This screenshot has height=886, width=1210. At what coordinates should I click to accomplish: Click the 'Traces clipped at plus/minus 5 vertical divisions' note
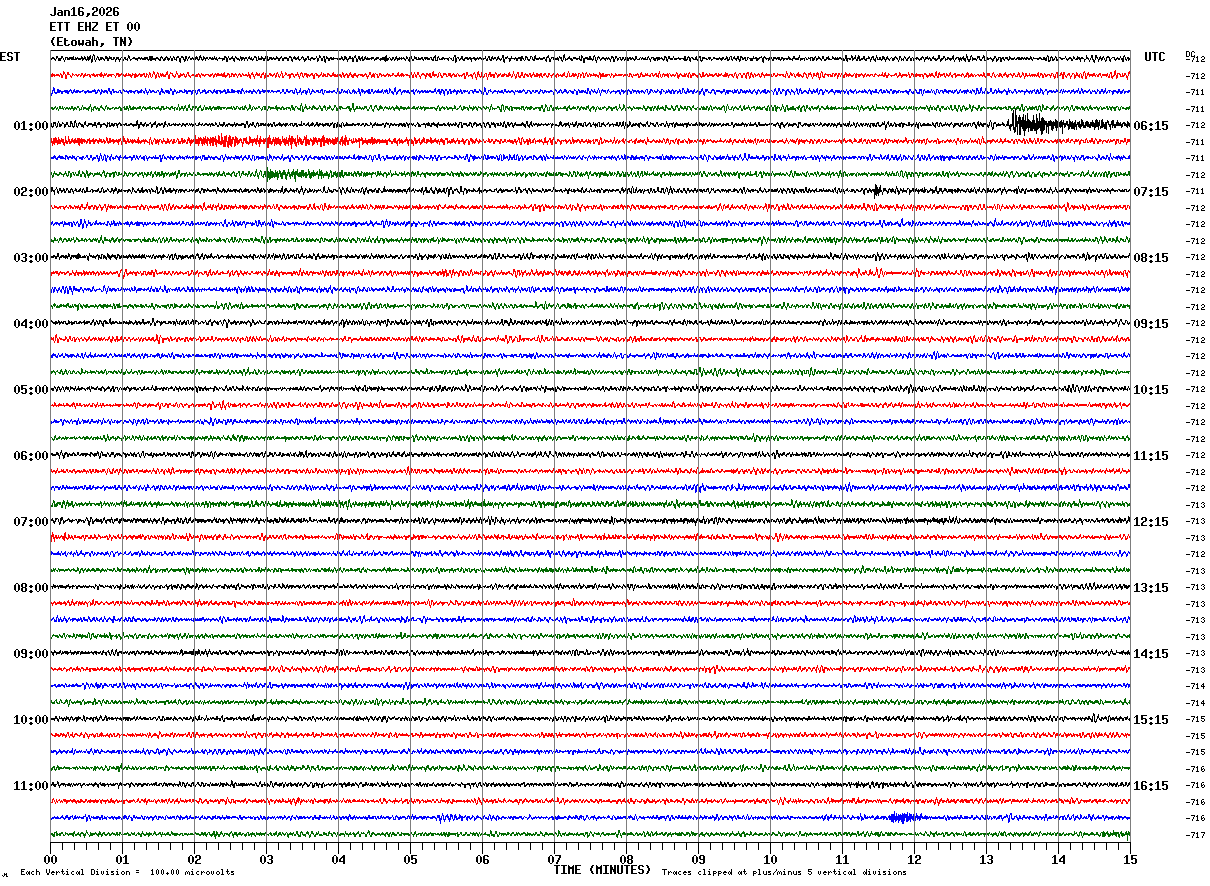784,873
